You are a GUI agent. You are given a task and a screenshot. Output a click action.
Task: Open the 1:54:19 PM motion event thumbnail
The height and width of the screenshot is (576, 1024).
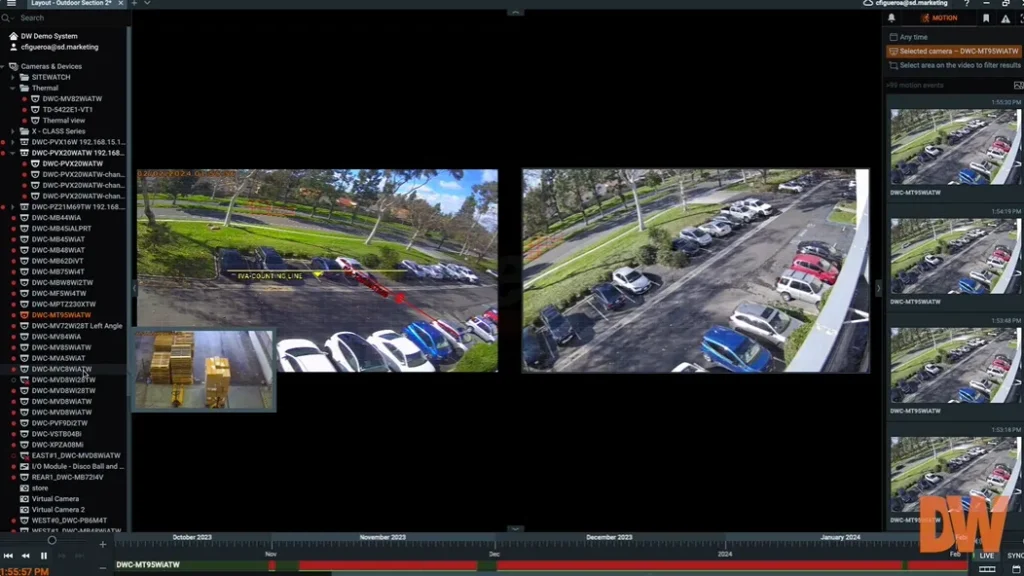(x=954, y=256)
